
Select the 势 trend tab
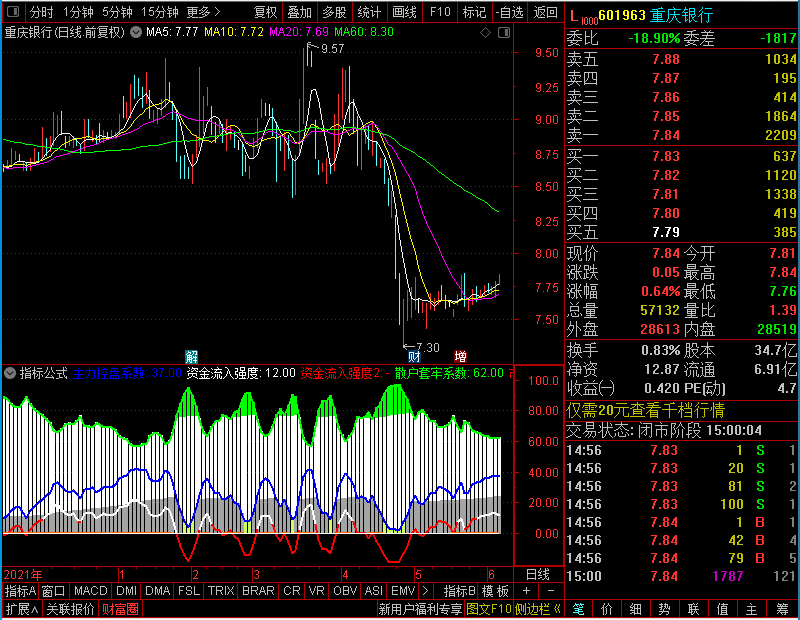coord(664,609)
